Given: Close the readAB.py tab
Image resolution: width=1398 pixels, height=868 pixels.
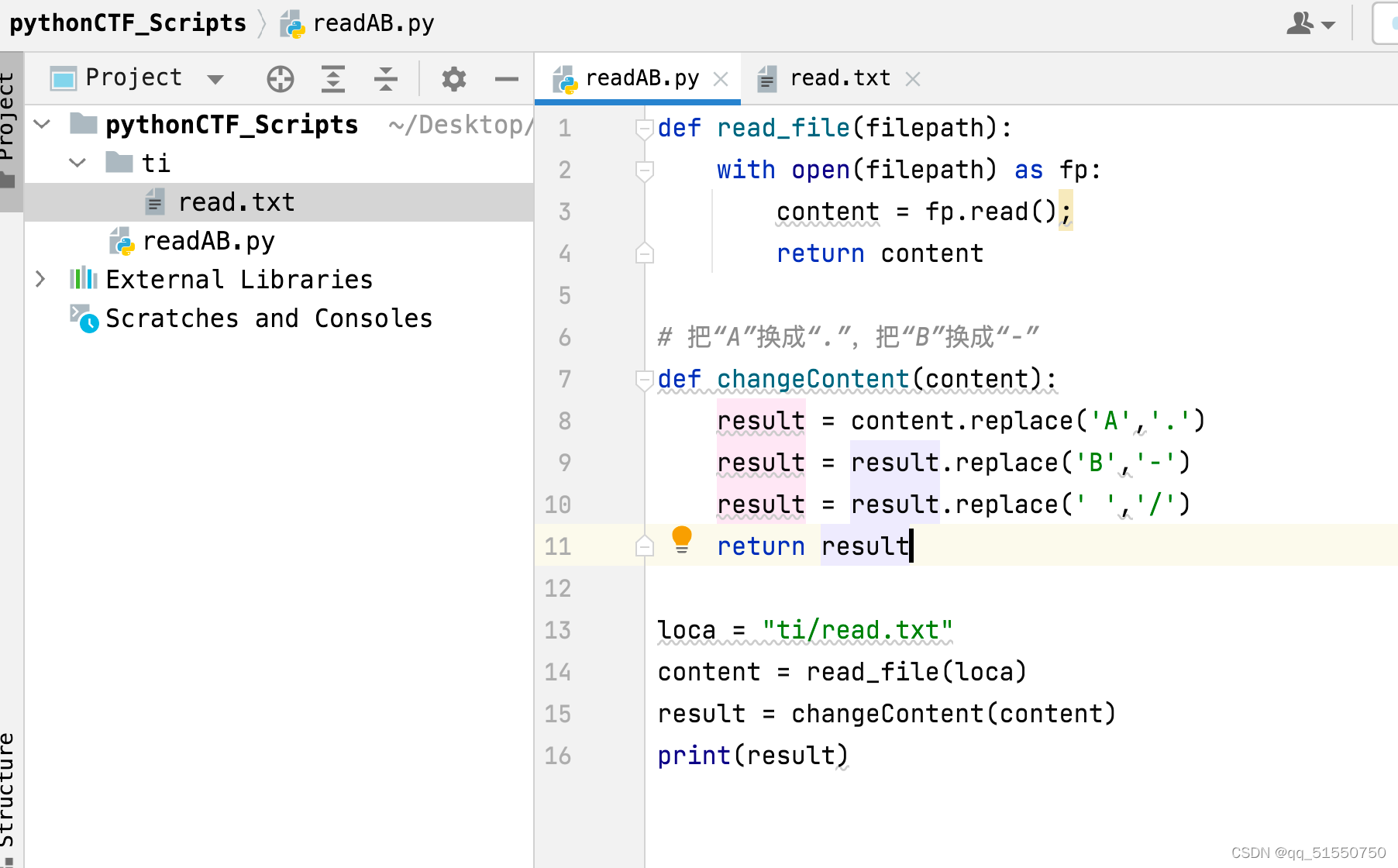Looking at the screenshot, I should (721, 79).
